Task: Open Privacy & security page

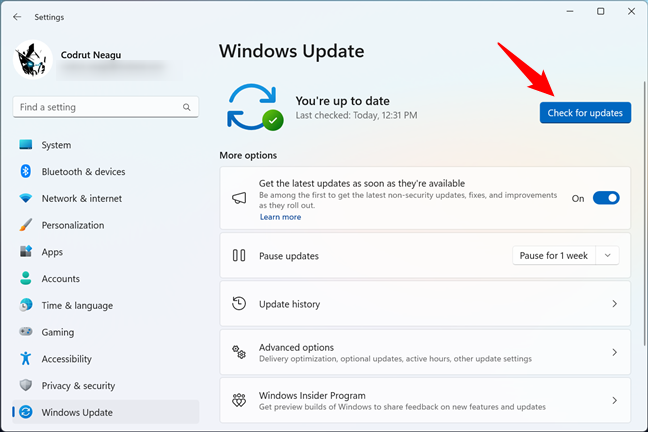Action: click(x=78, y=386)
